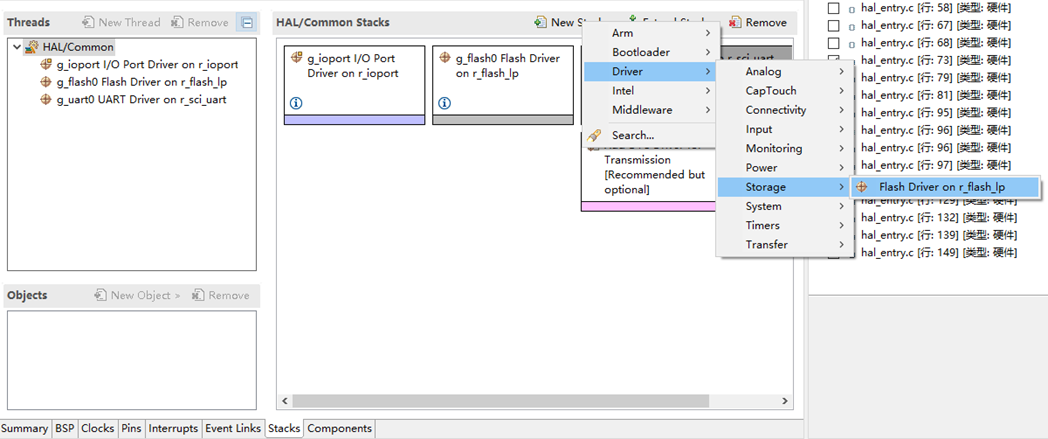Open the Driver submenu entry
This screenshot has width=1048, height=439.
(650, 71)
